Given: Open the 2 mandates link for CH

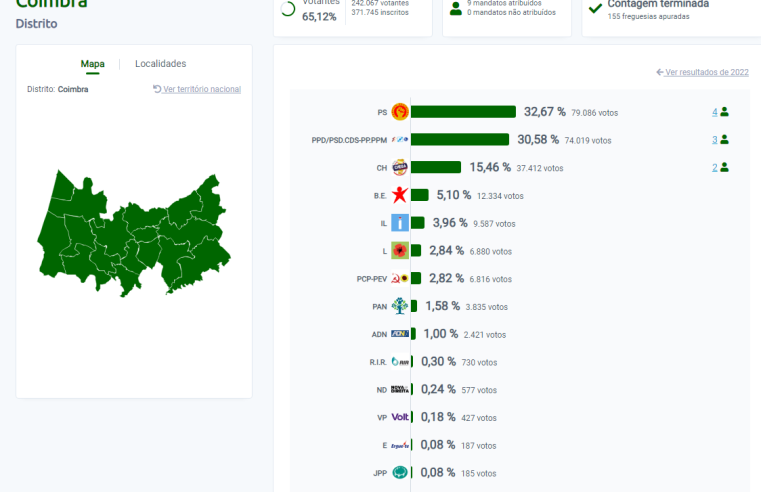Looking at the screenshot, I should coord(714,167).
